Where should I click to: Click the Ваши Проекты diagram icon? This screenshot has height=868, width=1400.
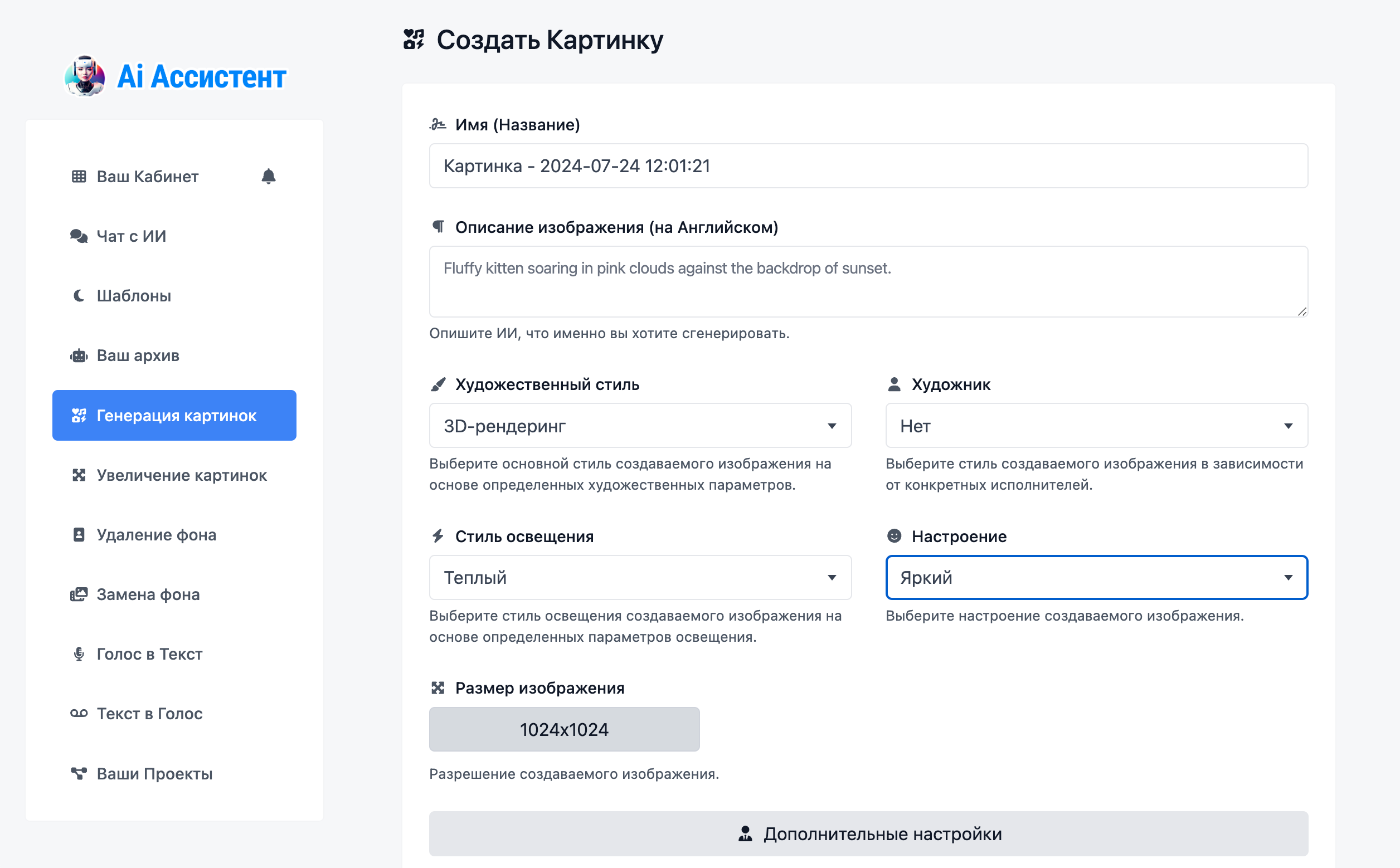coord(79,773)
